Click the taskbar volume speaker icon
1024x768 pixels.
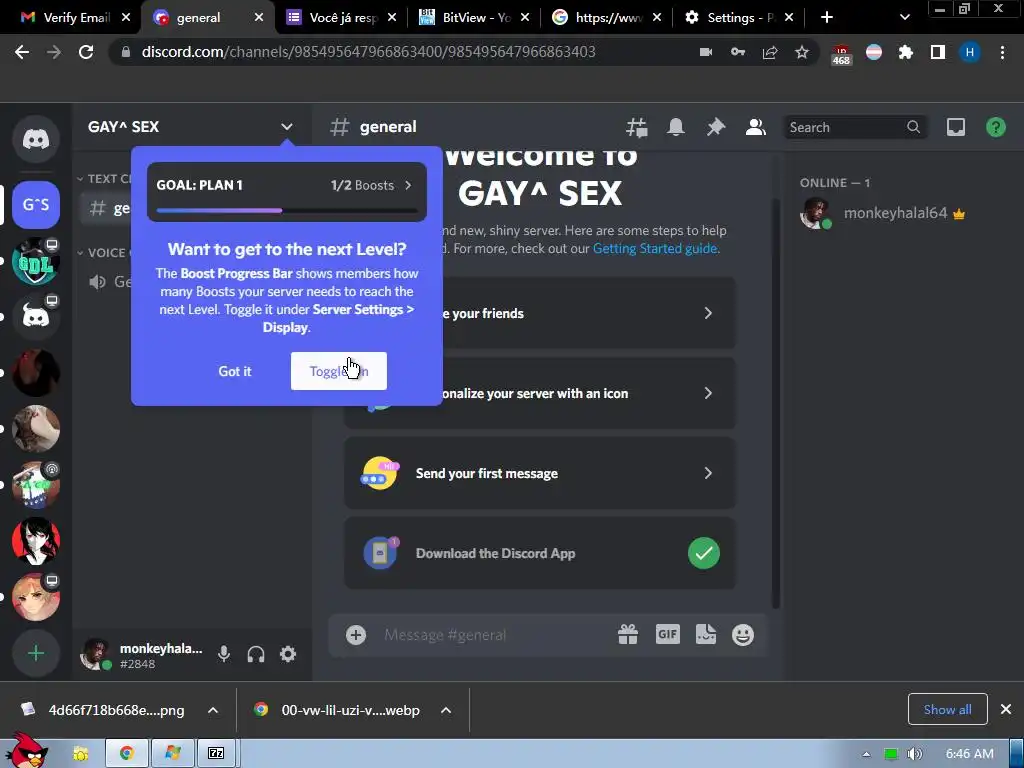coord(915,754)
